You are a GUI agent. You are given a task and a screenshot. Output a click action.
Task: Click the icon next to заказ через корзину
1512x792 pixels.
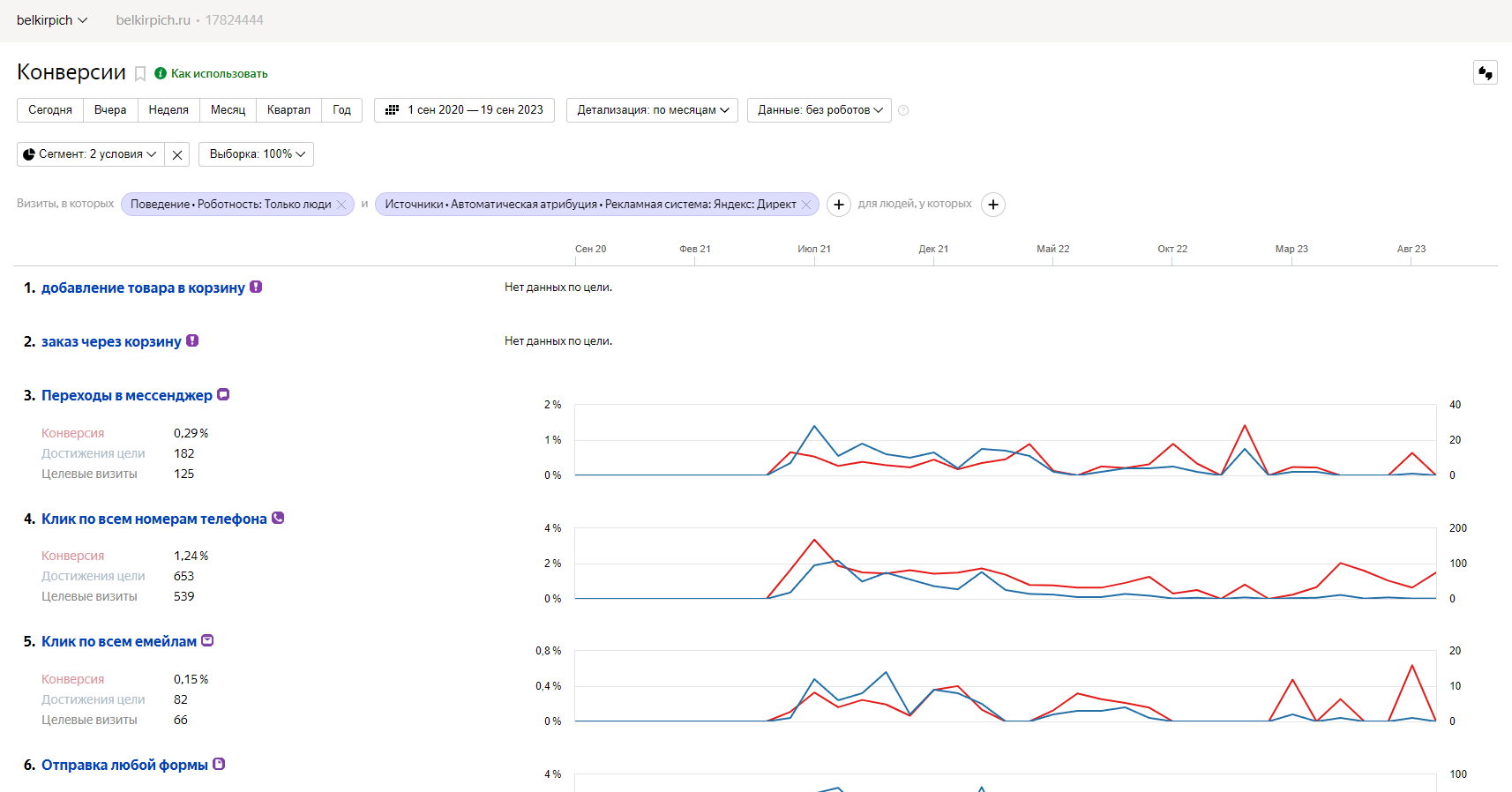pos(192,340)
